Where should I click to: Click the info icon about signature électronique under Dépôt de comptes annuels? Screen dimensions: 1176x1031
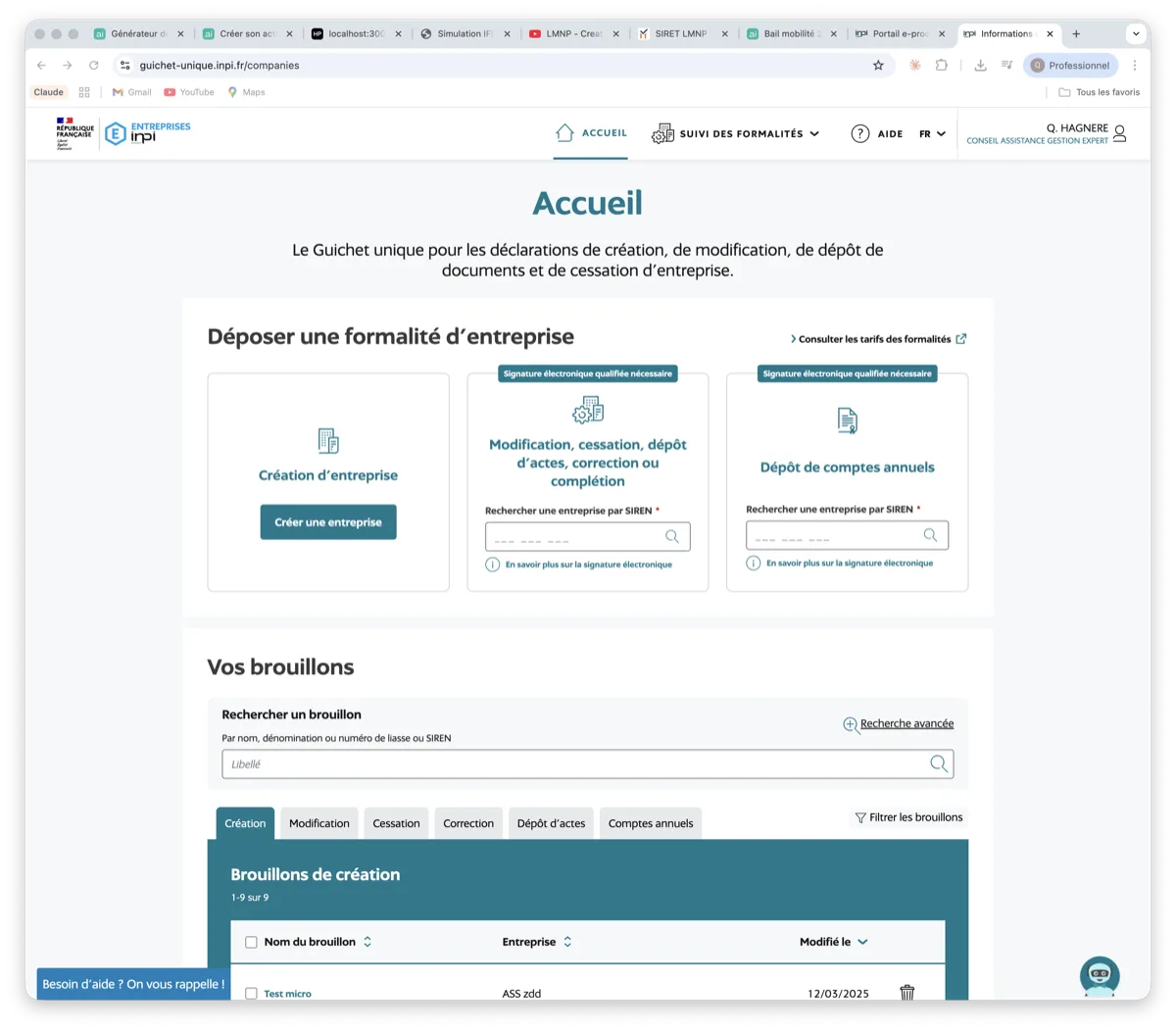[753, 563]
